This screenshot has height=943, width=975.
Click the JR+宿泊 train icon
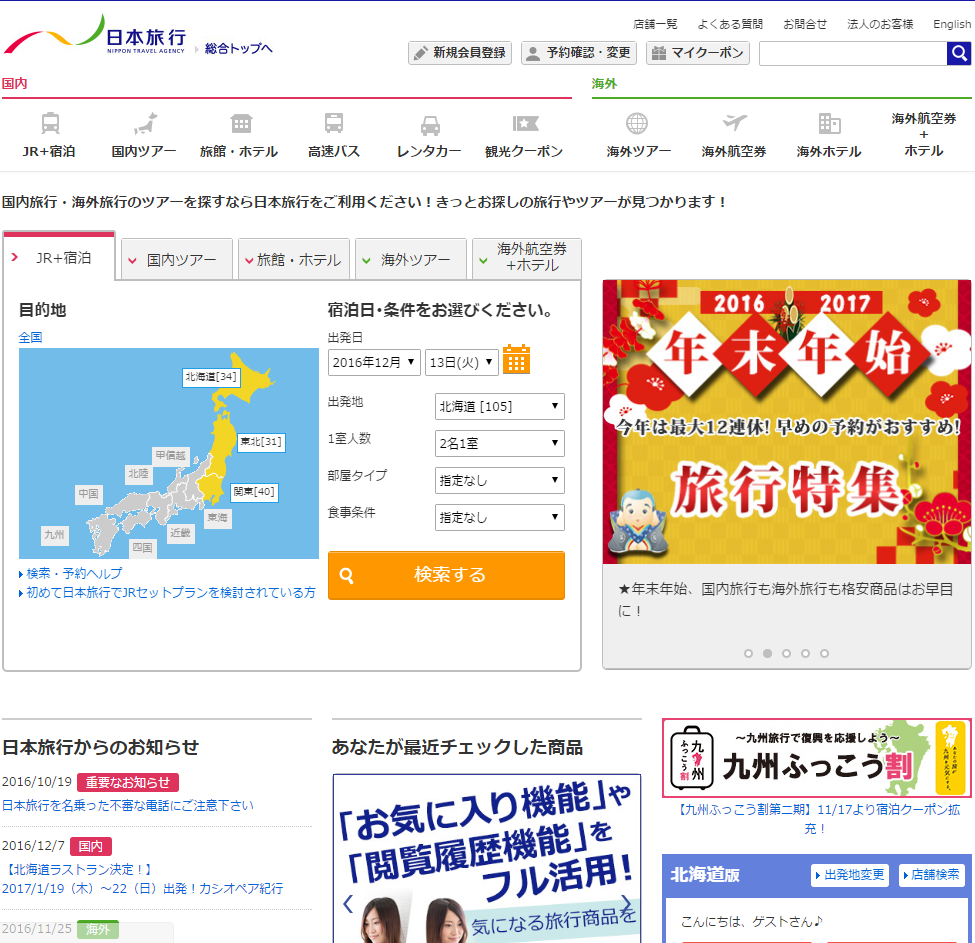coord(50,124)
